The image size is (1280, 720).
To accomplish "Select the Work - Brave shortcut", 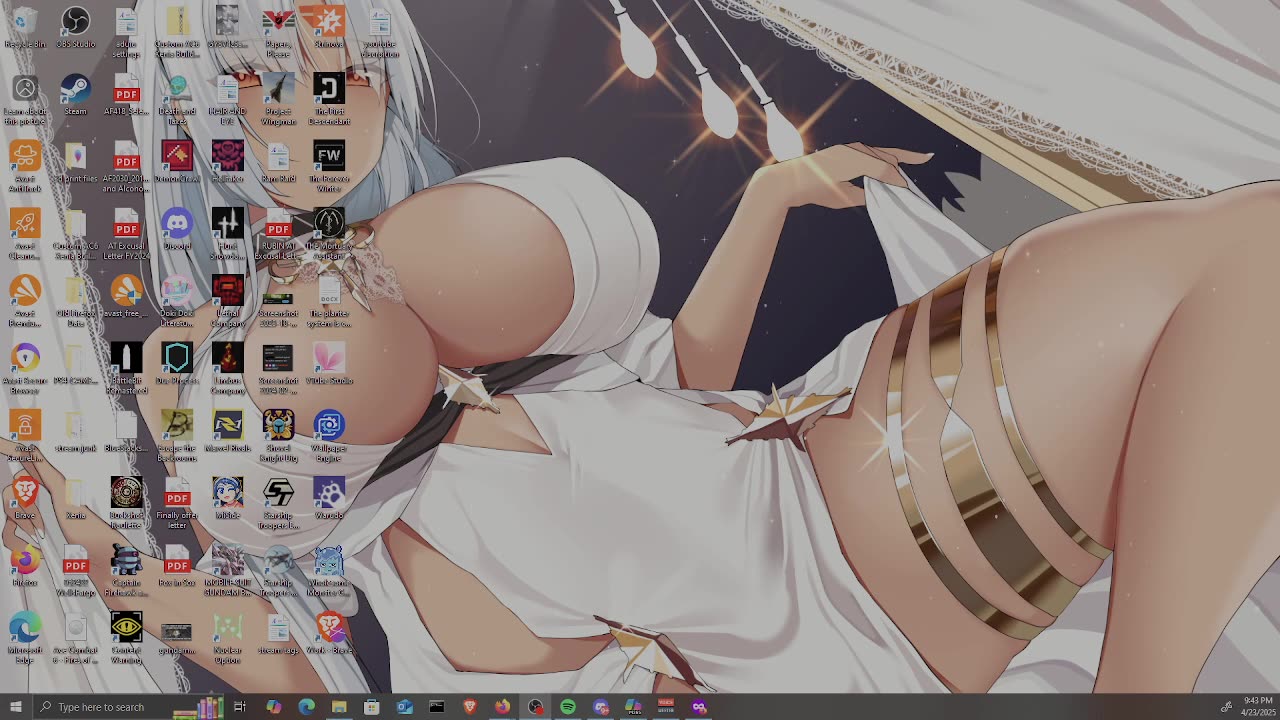I will [x=329, y=633].
